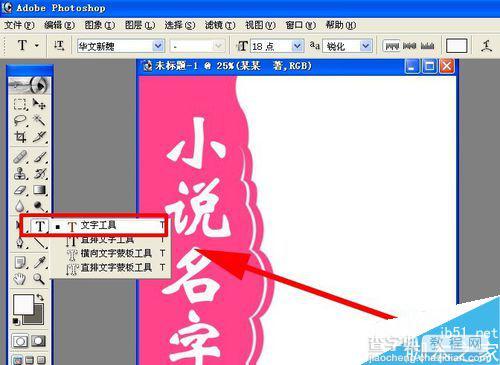The width and height of the screenshot is (500, 365).
Task: Enable left text alignment
Action: (391, 46)
